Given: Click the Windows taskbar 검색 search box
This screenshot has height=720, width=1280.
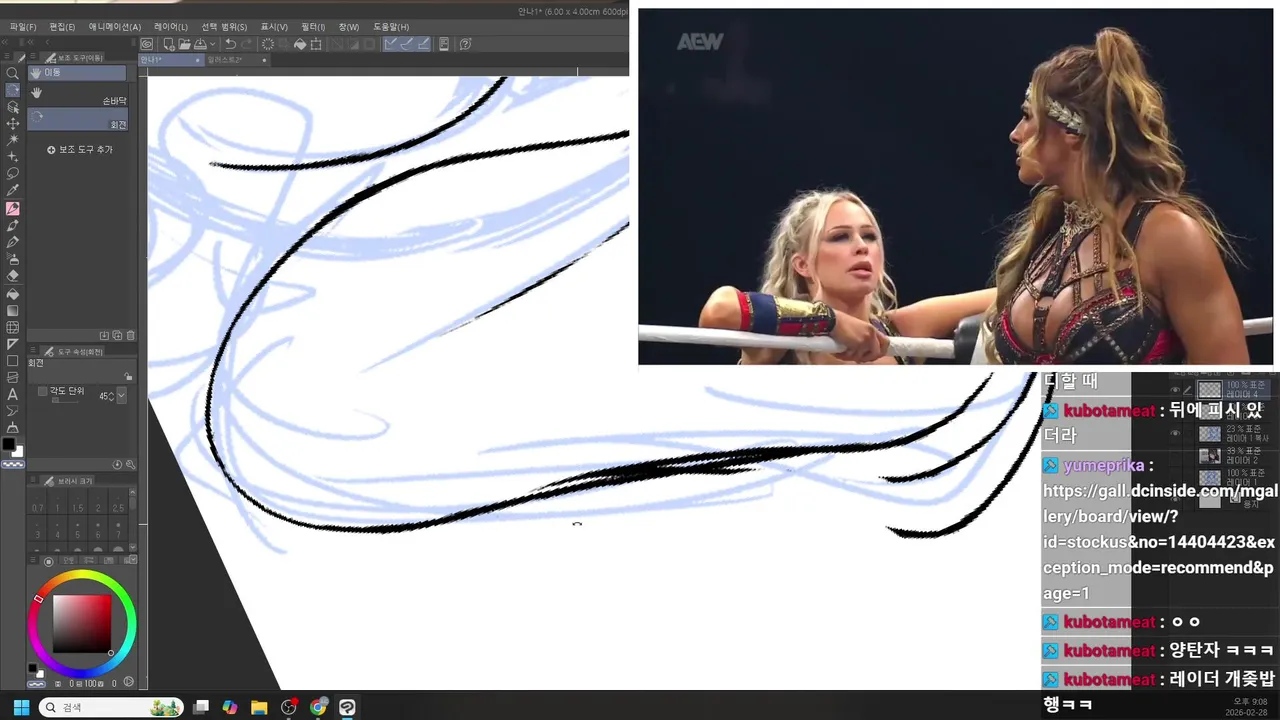Looking at the screenshot, I should 110,707.
